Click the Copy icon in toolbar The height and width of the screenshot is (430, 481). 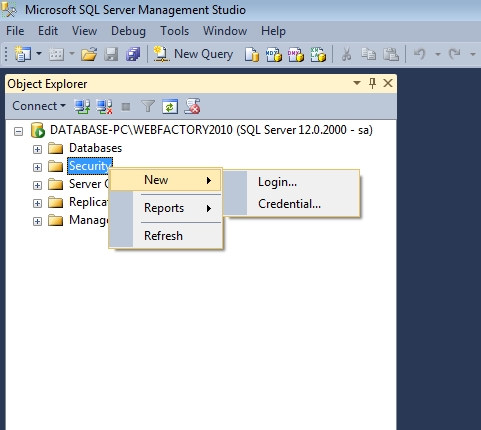pos(368,54)
